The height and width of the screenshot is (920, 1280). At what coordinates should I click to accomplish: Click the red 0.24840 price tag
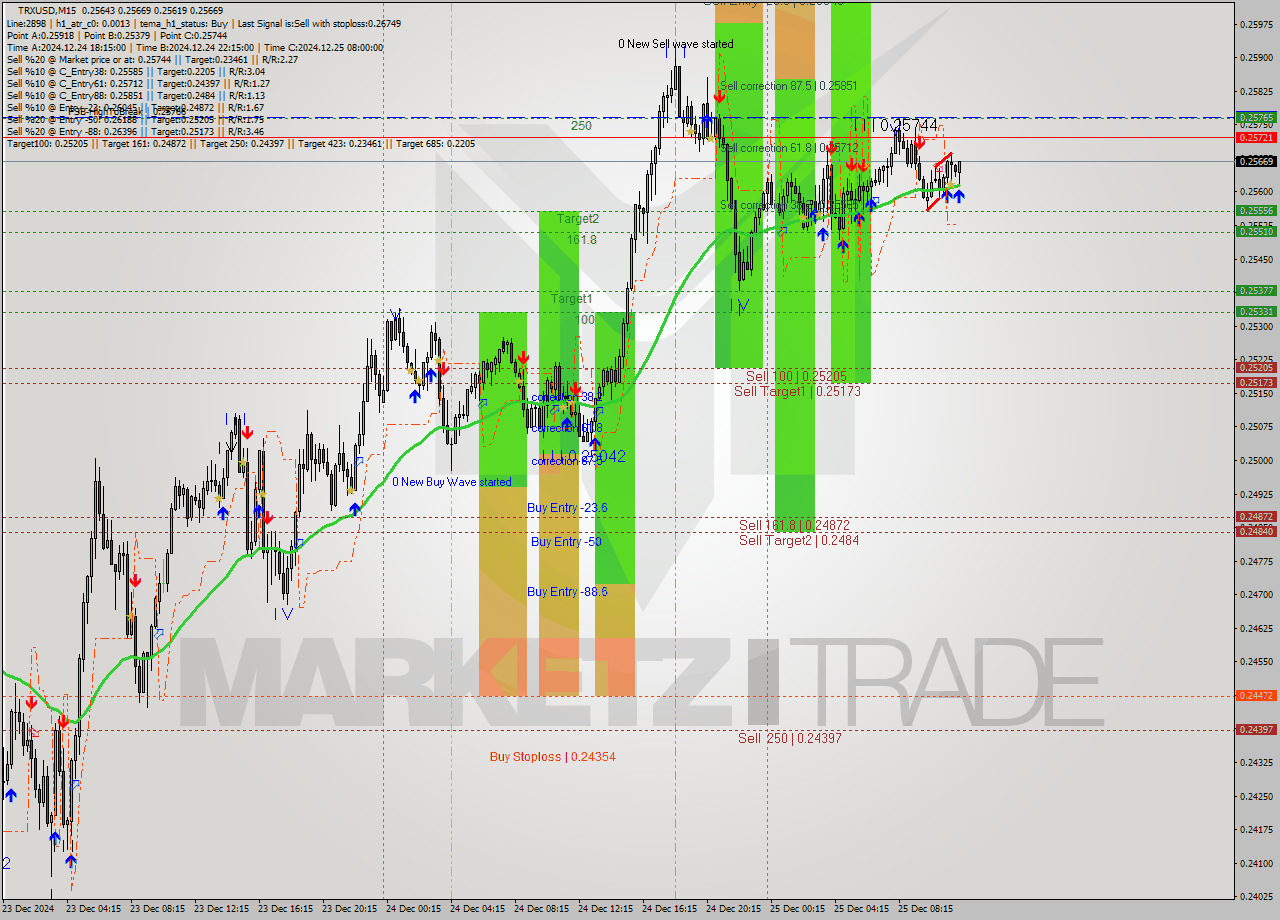coord(1256,531)
